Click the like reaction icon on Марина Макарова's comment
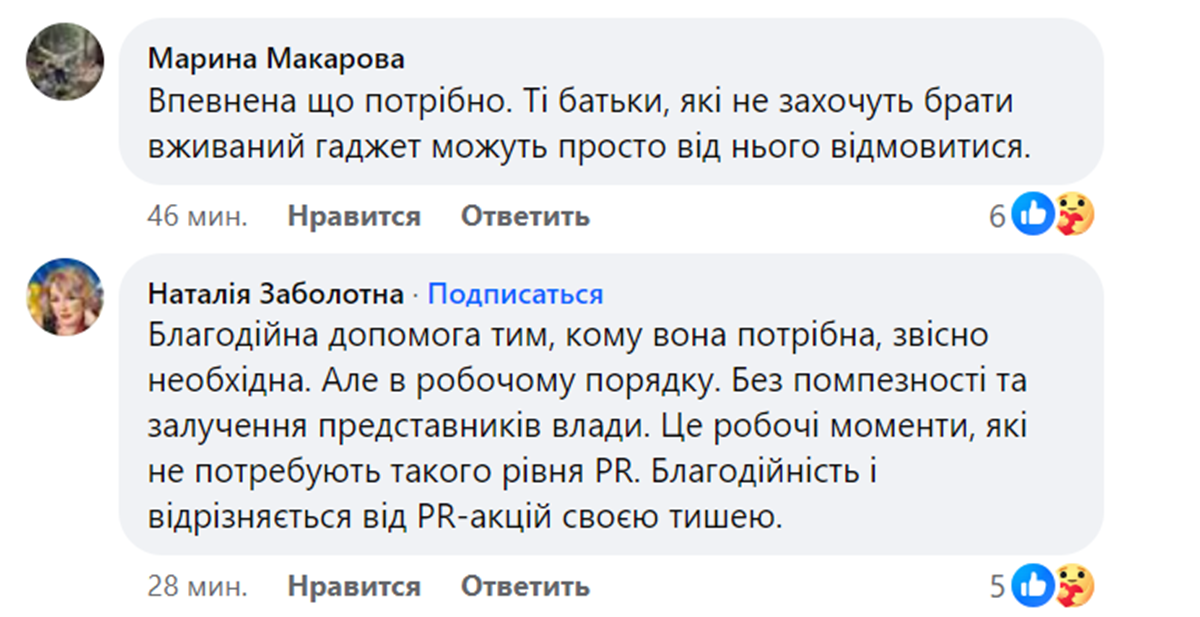The width and height of the screenshot is (1200, 617). click(x=1031, y=215)
